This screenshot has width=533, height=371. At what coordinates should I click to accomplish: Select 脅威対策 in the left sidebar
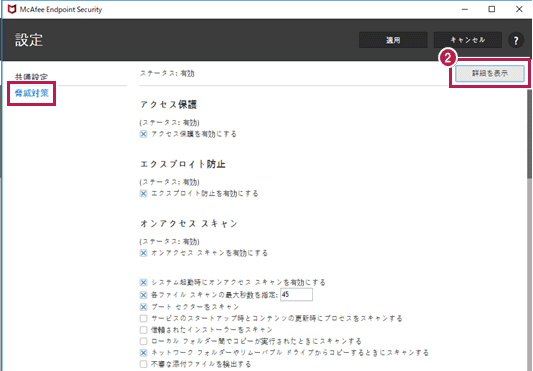coord(32,93)
